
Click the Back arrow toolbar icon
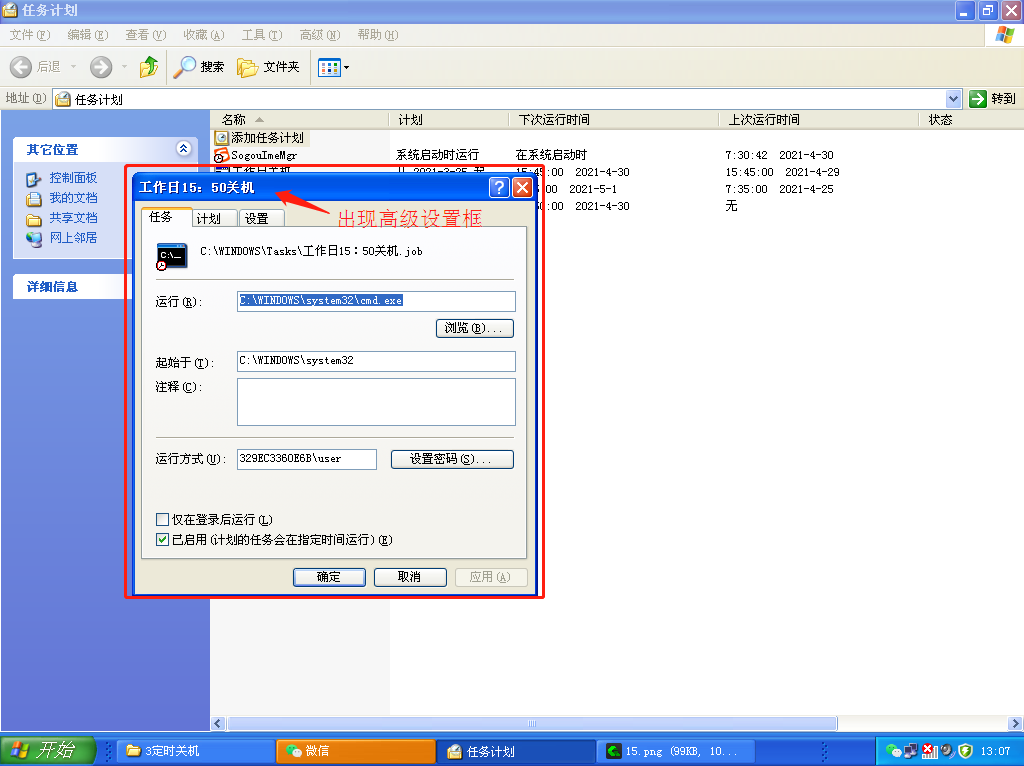point(21,67)
